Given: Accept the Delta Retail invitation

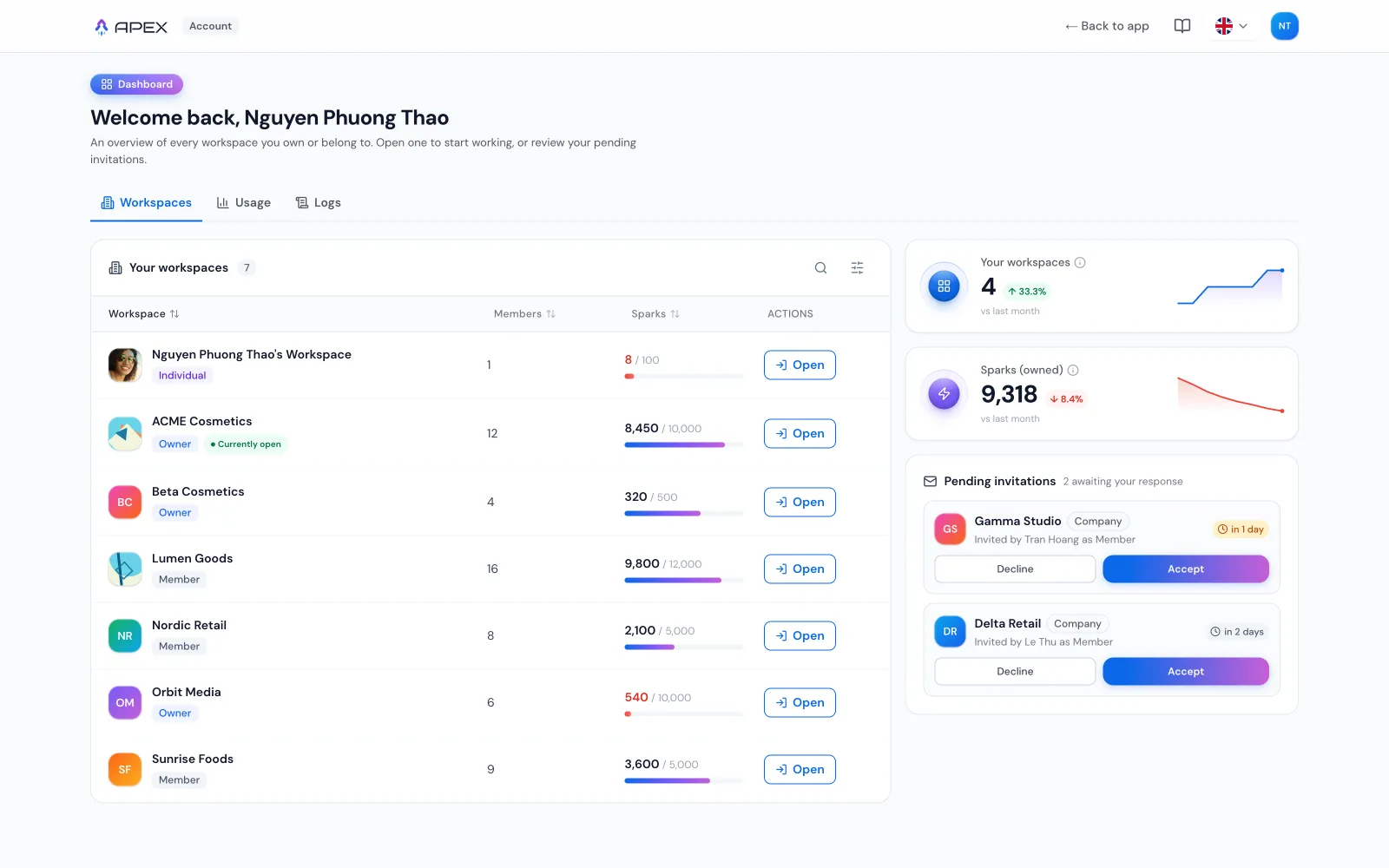Looking at the screenshot, I should point(1186,672).
